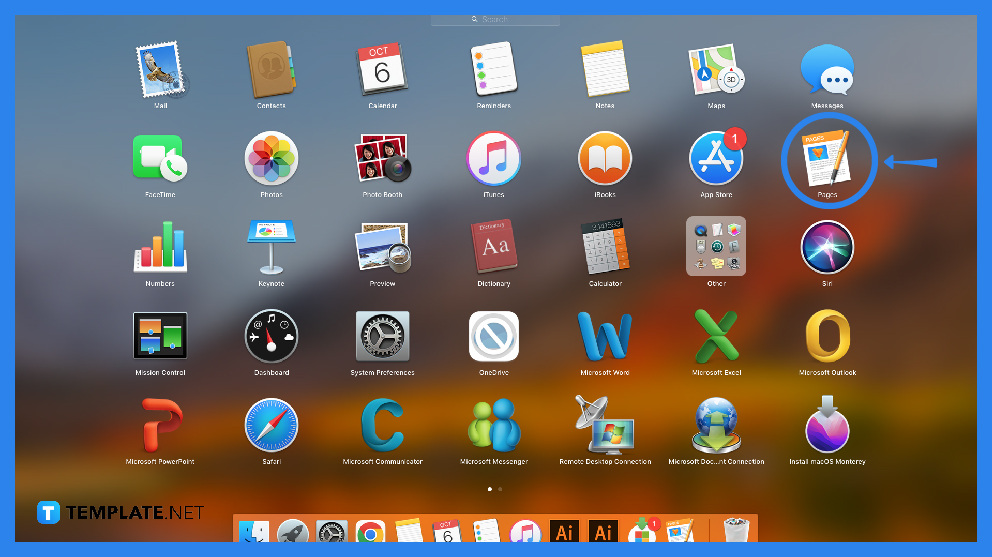992x557 pixels.
Task: Open Remote Desktop Connection
Action: click(x=605, y=425)
